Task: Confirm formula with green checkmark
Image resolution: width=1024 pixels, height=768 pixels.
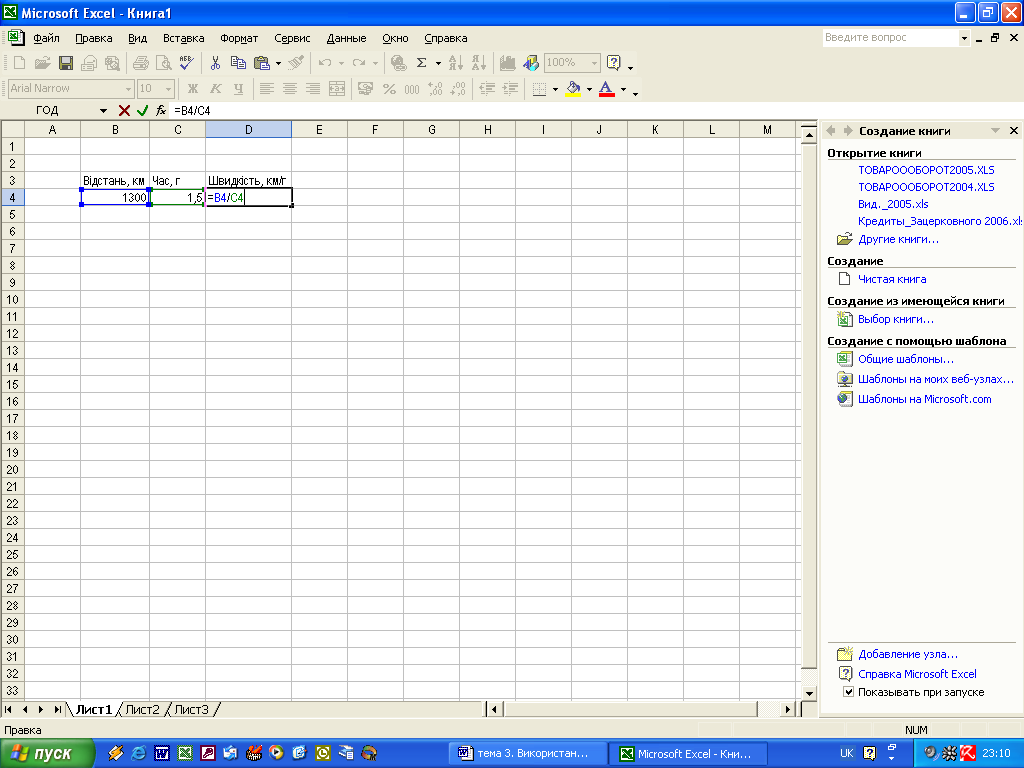Action: tap(142, 110)
